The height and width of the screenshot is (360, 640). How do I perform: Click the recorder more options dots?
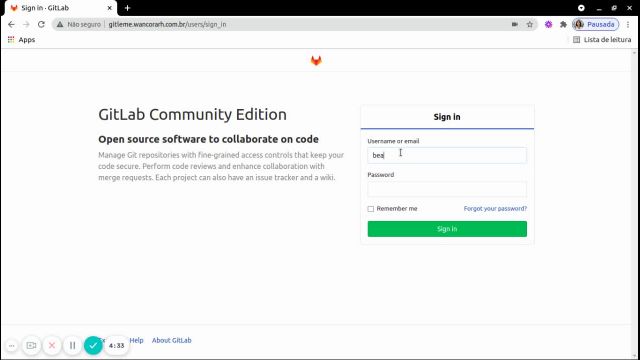11,346
